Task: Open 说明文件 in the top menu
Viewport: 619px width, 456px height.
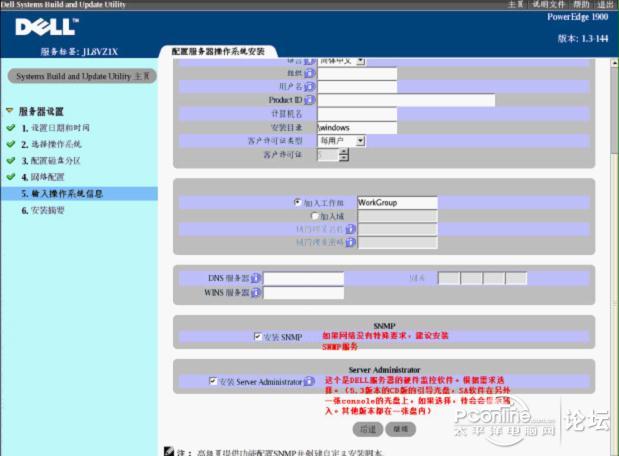Action: pos(549,5)
